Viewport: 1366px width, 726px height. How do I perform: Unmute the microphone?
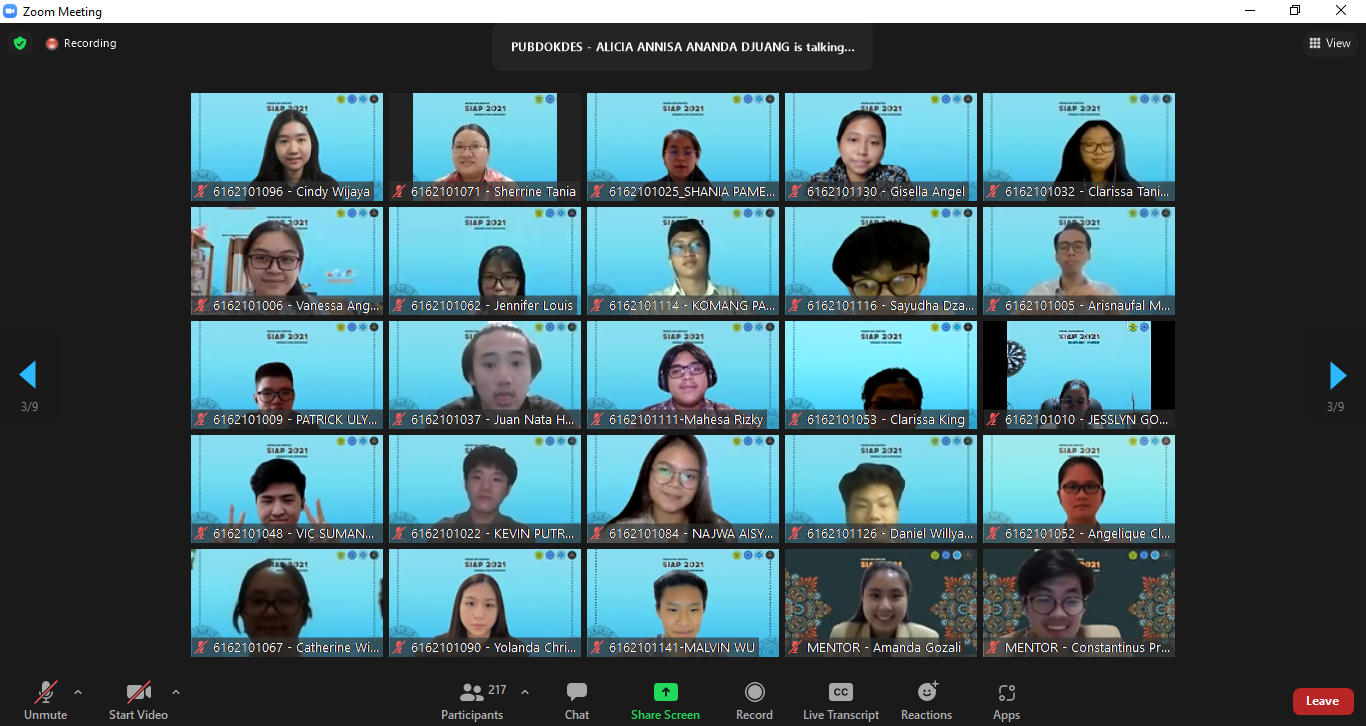tap(45, 700)
